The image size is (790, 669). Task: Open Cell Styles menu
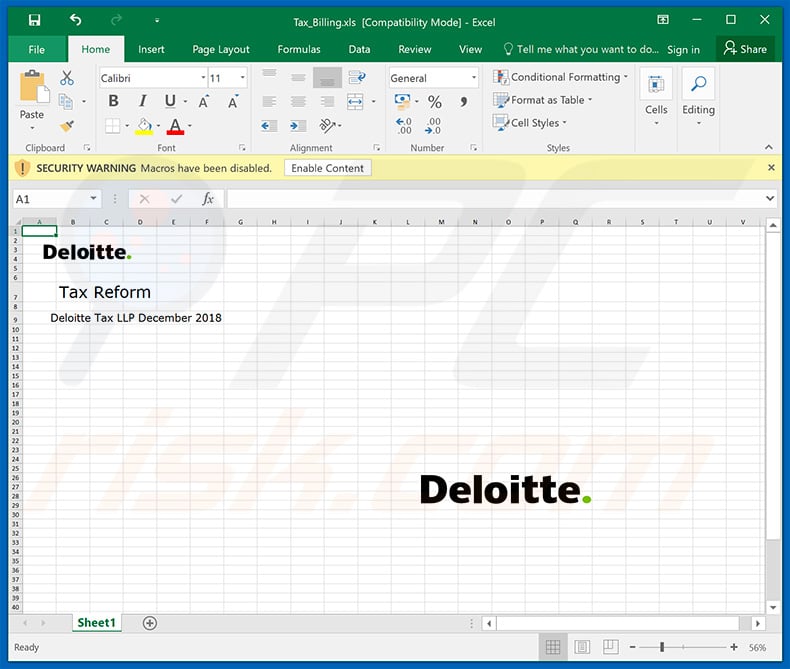point(530,123)
